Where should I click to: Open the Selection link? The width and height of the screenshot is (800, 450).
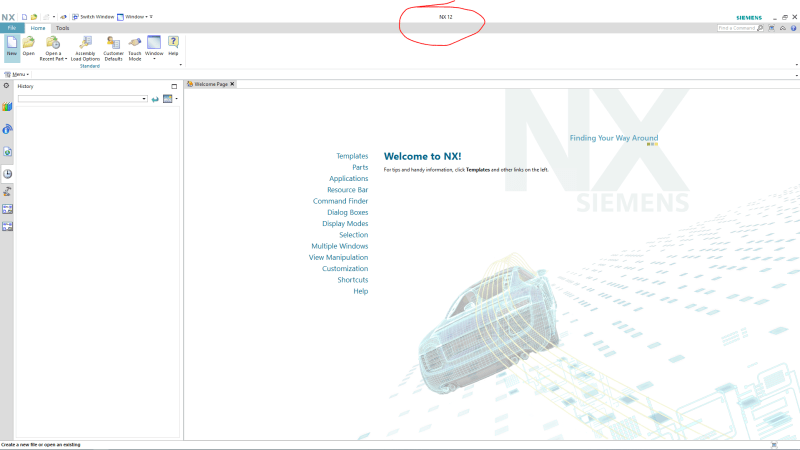point(354,235)
